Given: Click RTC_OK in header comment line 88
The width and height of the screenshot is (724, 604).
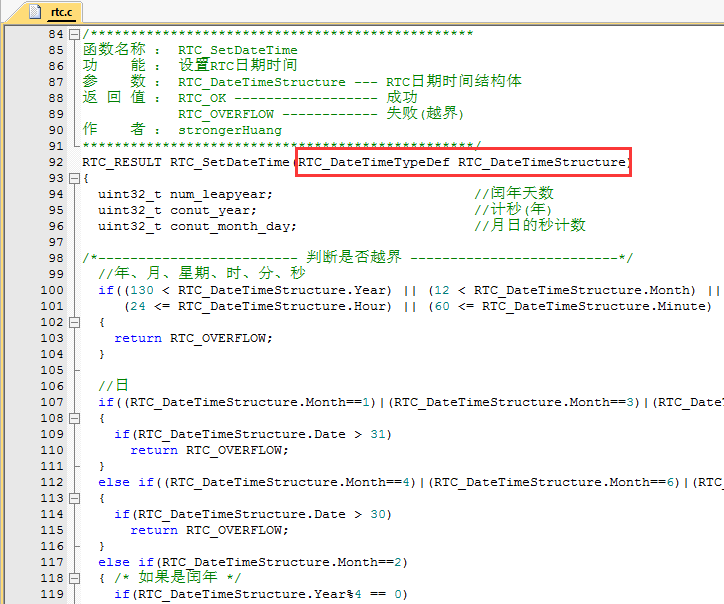Looking at the screenshot, I should pos(202,98).
